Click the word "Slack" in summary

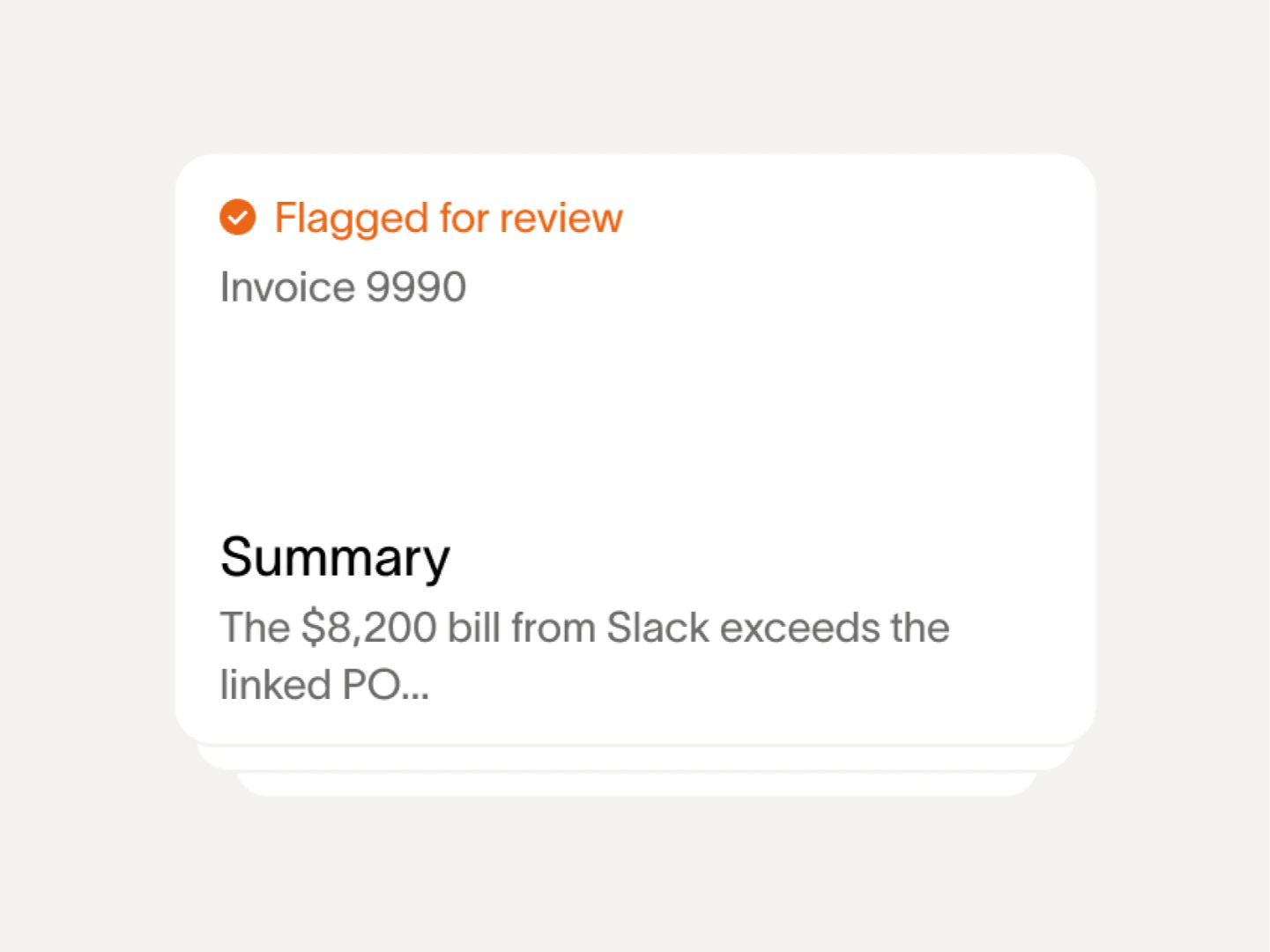coord(657,628)
